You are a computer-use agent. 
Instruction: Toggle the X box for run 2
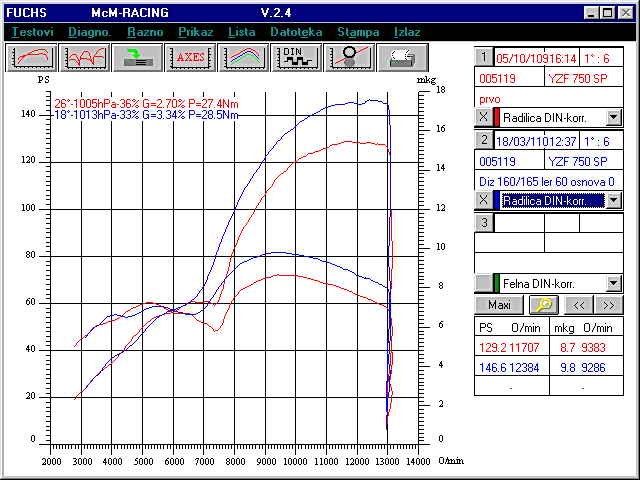tap(483, 200)
